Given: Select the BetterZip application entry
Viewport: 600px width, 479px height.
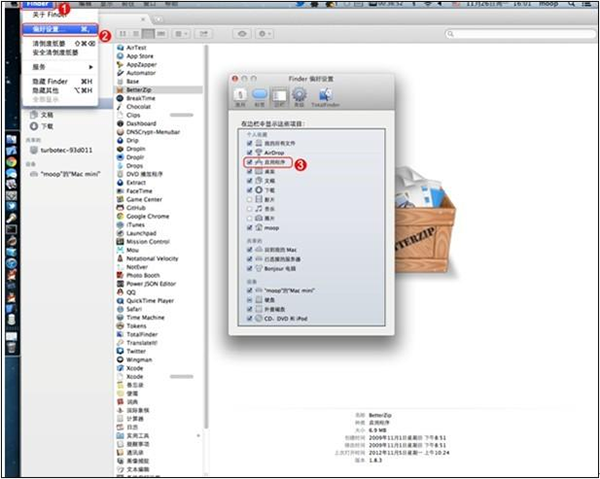Looking at the screenshot, I should pyautogui.click(x=142, y=89).
